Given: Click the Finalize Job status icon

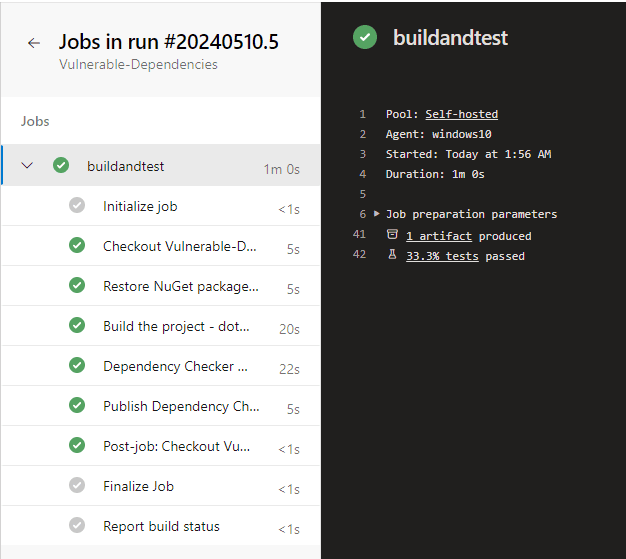Looking at the screenshot, I should tap(77, 485).
